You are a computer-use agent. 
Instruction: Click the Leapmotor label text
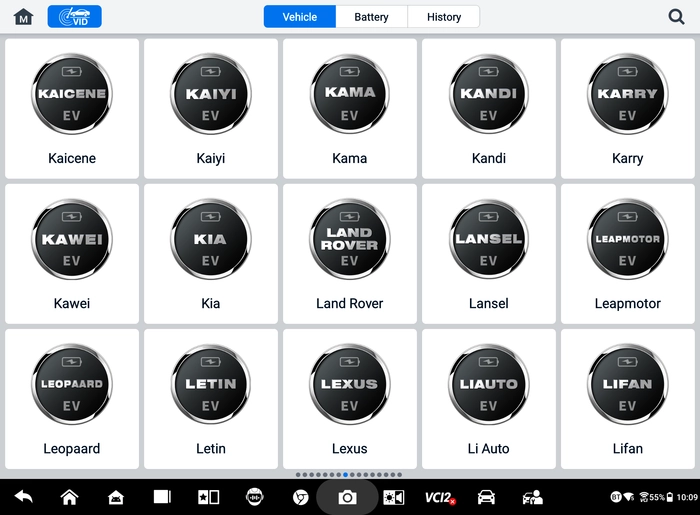click(x=628, y=303)
